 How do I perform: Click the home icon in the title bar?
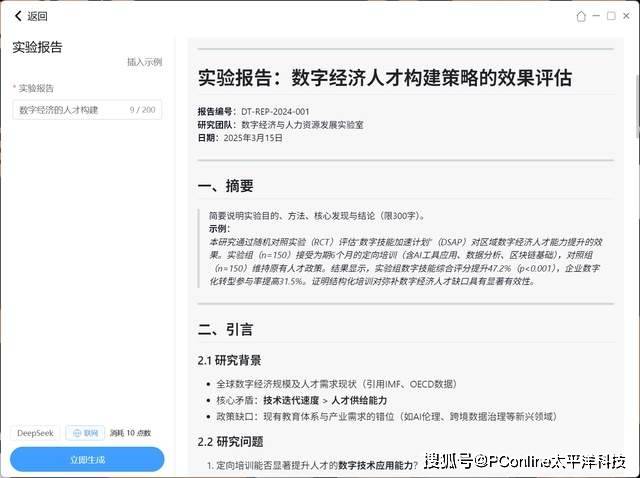pyautogui.click(x=581, y=16)
